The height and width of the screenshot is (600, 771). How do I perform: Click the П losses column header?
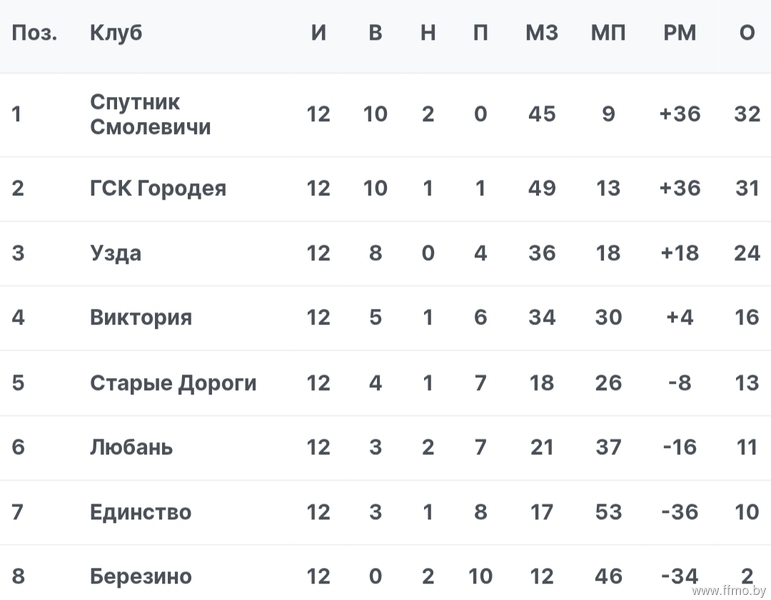point(480,33)
